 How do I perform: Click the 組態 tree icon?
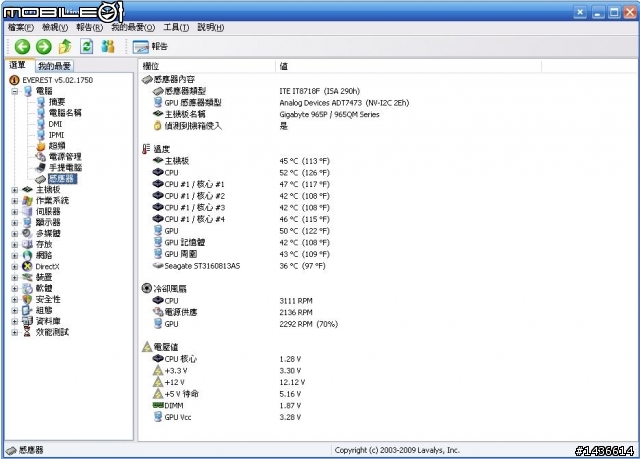tap(27, 310)
